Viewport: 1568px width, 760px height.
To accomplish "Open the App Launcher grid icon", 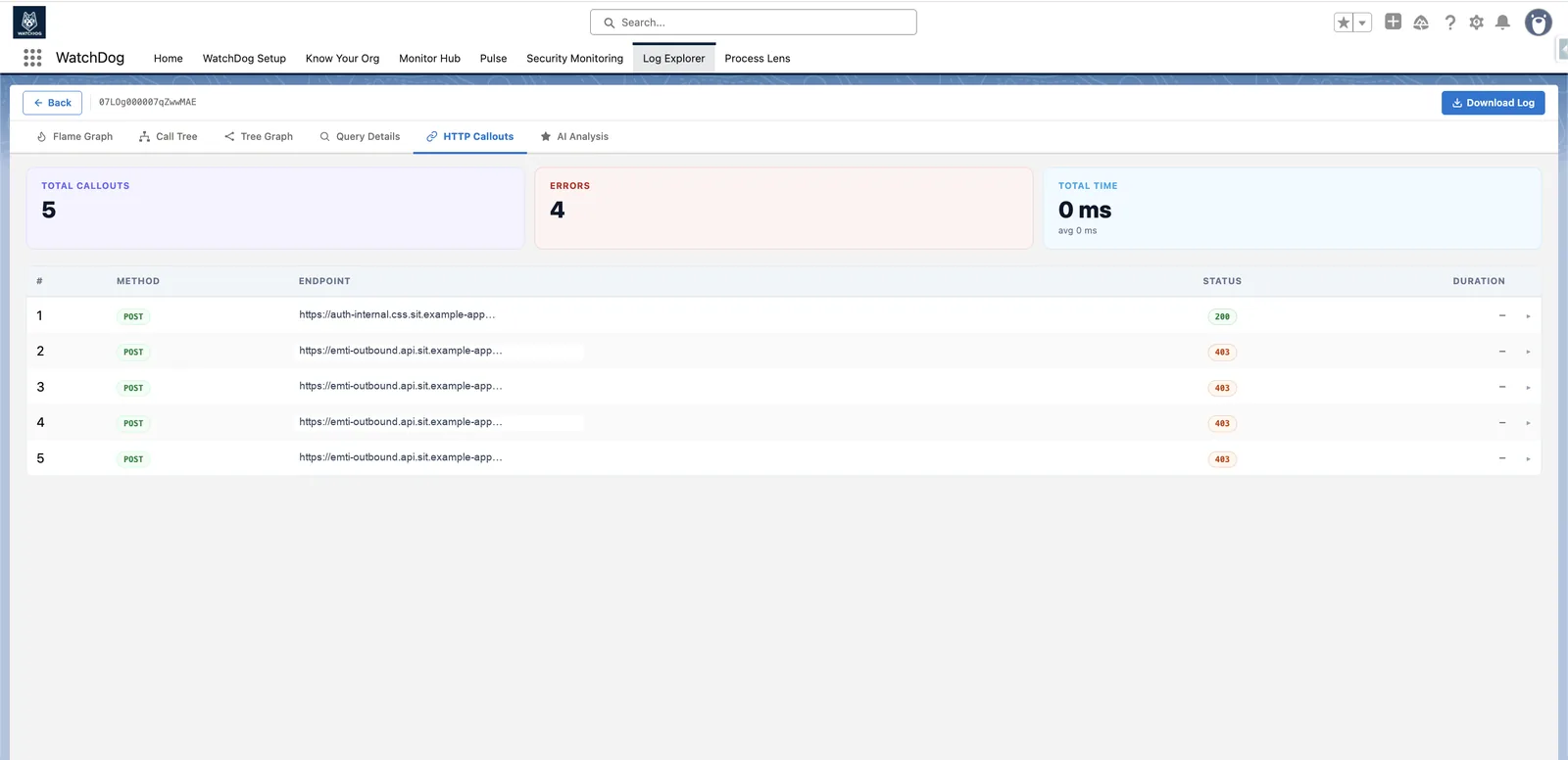I will (x=32, y=58).
